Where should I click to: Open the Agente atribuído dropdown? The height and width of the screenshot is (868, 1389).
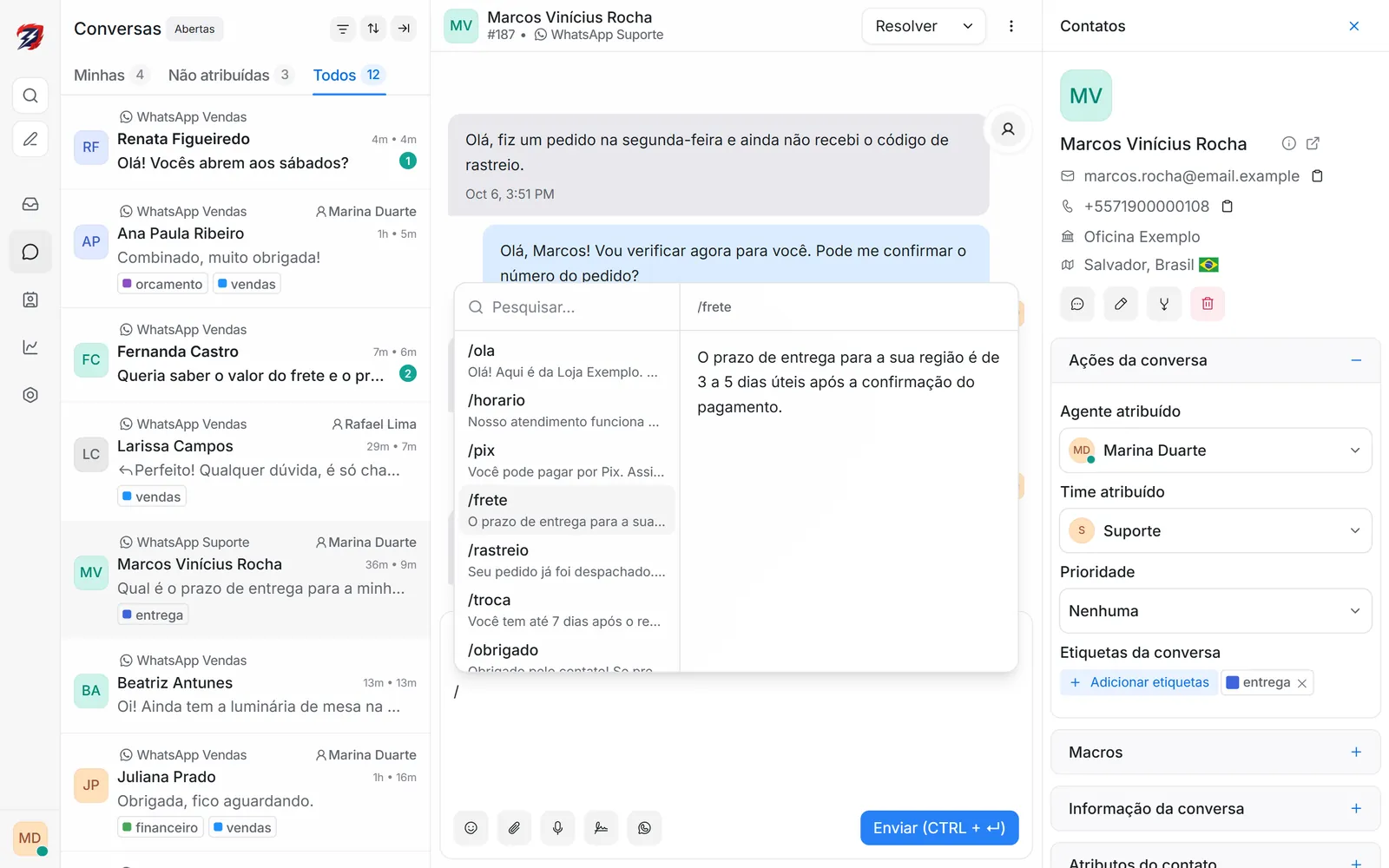coord(1215,450)
